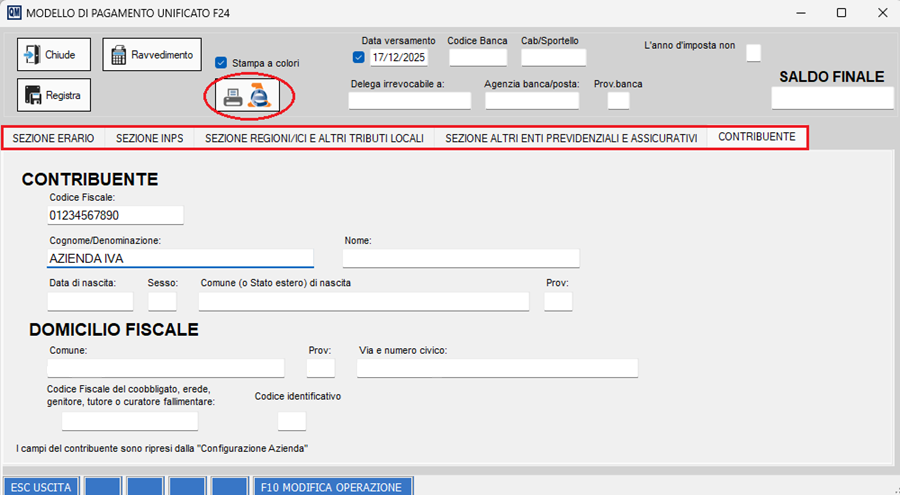The image size is (900, 495).
Task: Click the Ravvedimento calculator icon
Action: coord(117,55)
